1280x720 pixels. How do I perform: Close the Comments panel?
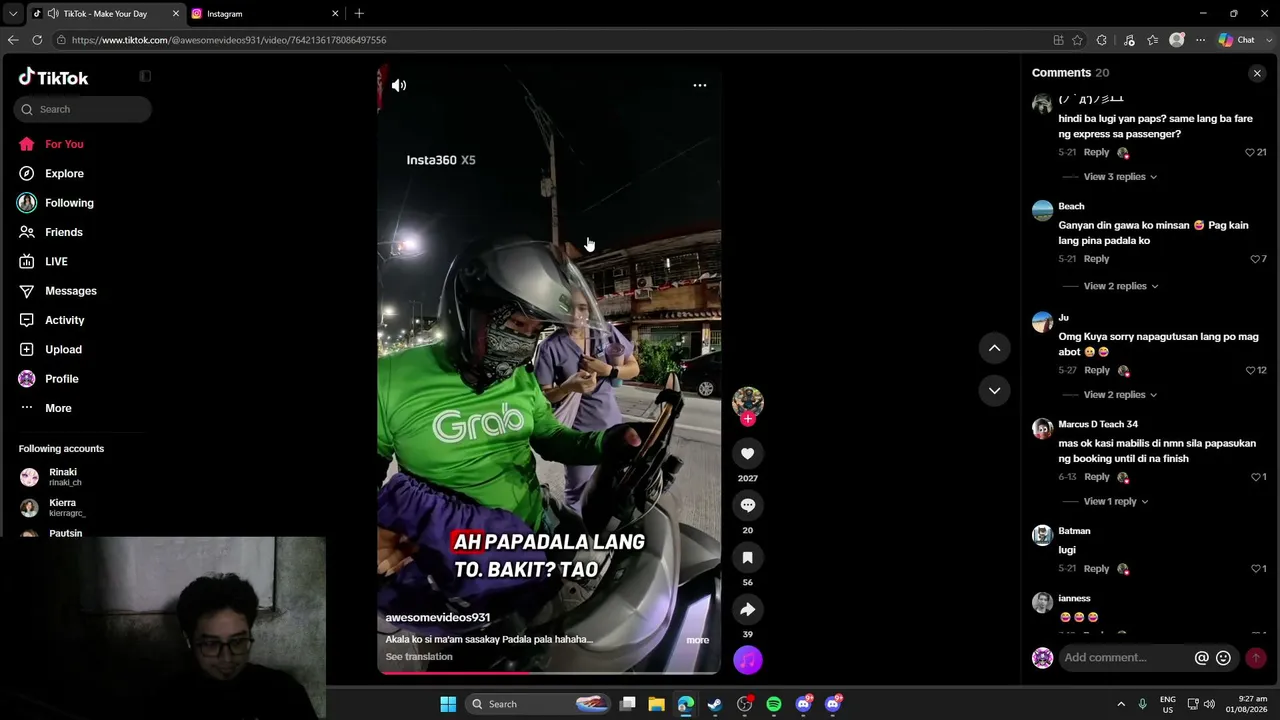click(1257, 73)
